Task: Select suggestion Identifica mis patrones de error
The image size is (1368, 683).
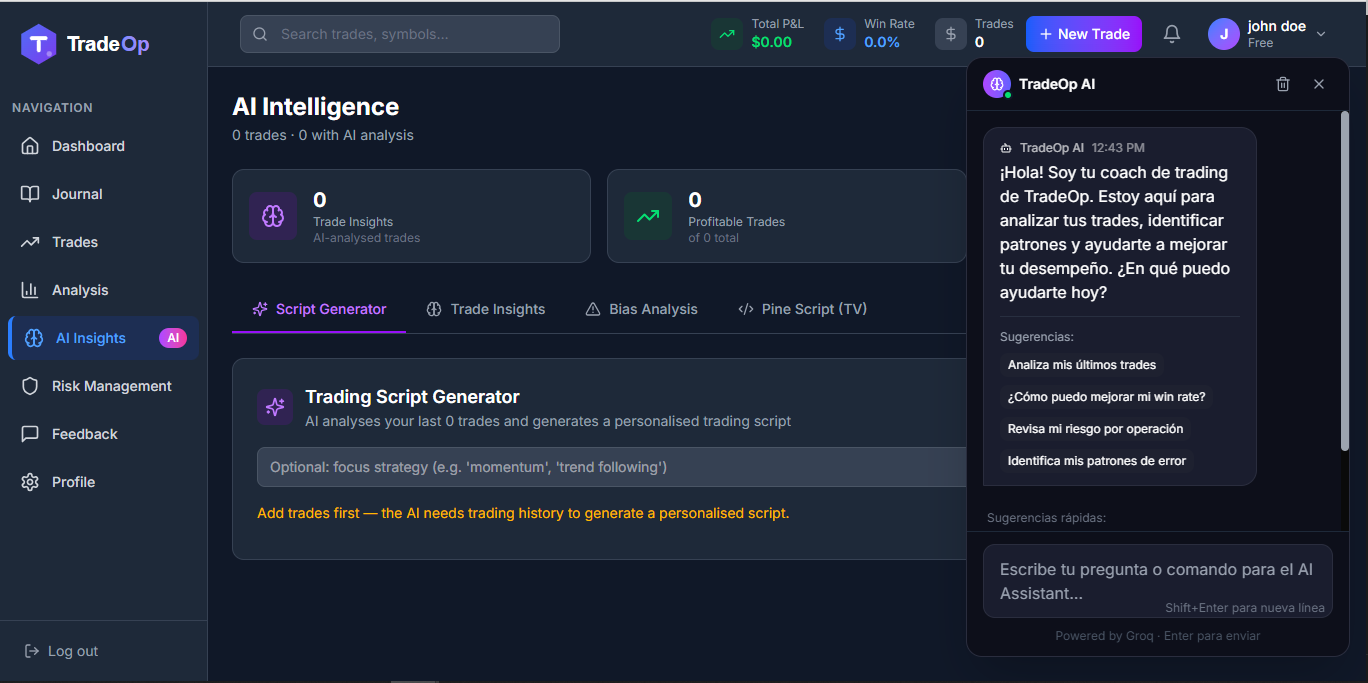Action: [x=1097, y=461]
